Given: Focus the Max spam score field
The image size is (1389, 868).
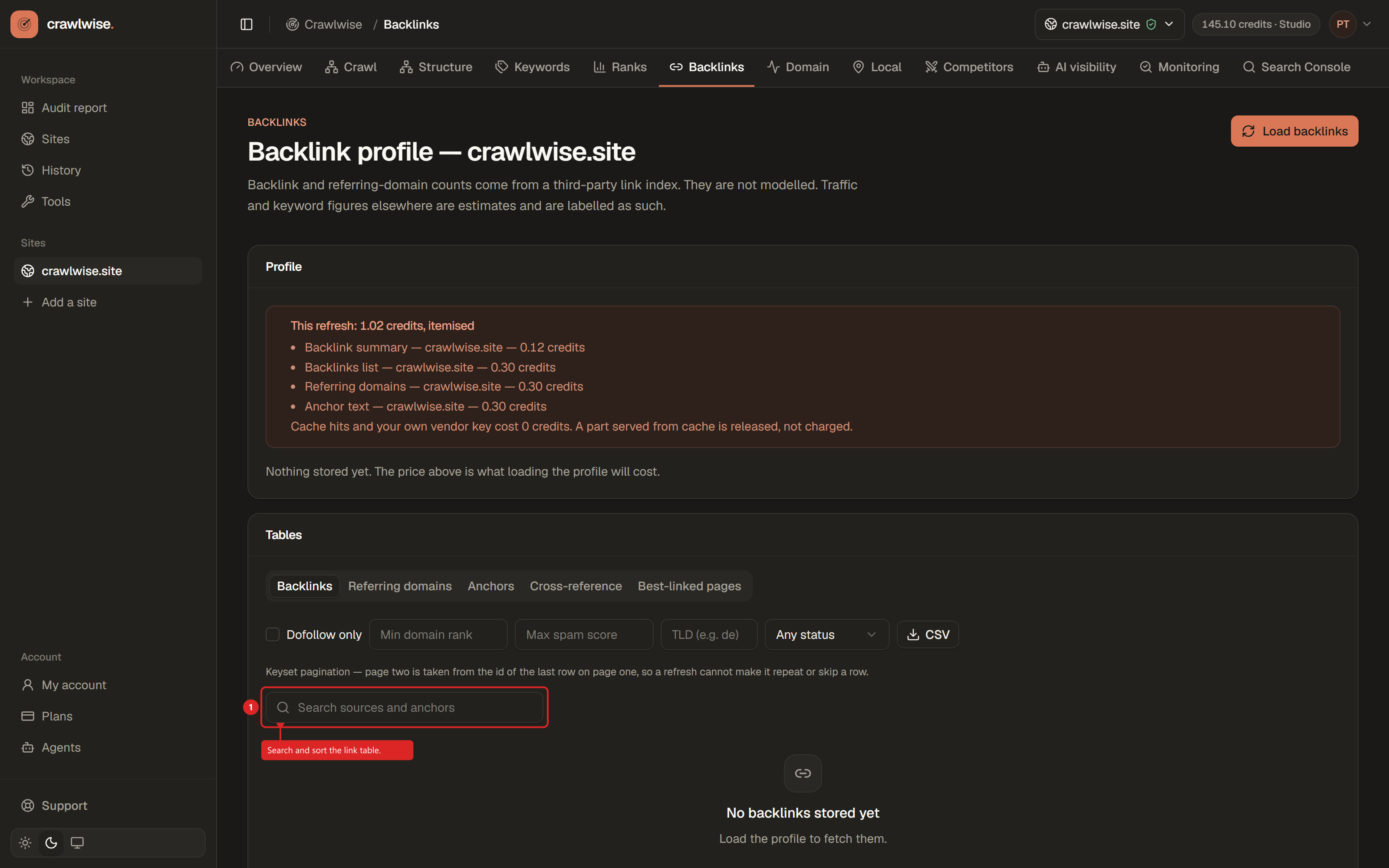Looking at the screenshot, I should click(584, 635).
